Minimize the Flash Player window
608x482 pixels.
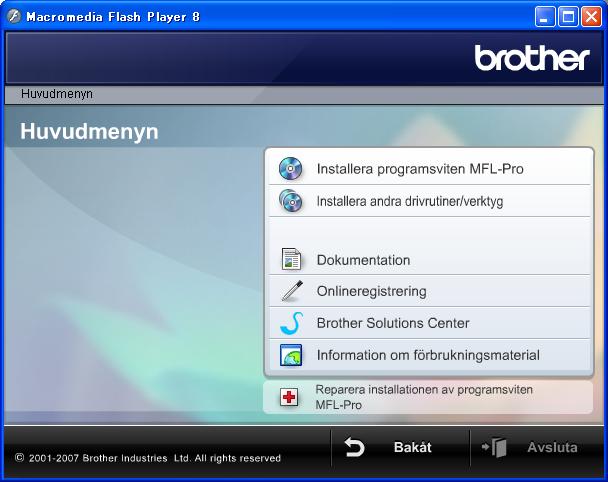coord(545,17)
